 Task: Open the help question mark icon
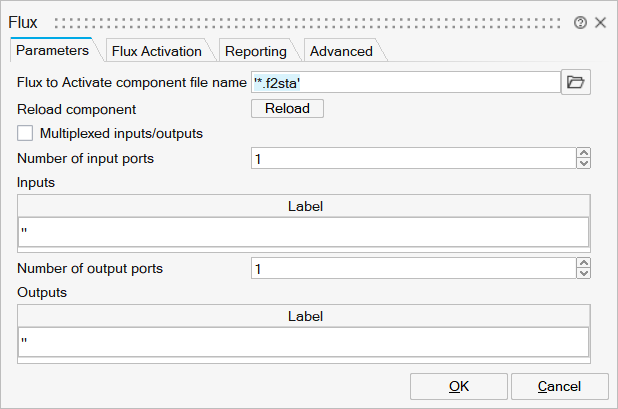tap(580, 22)
